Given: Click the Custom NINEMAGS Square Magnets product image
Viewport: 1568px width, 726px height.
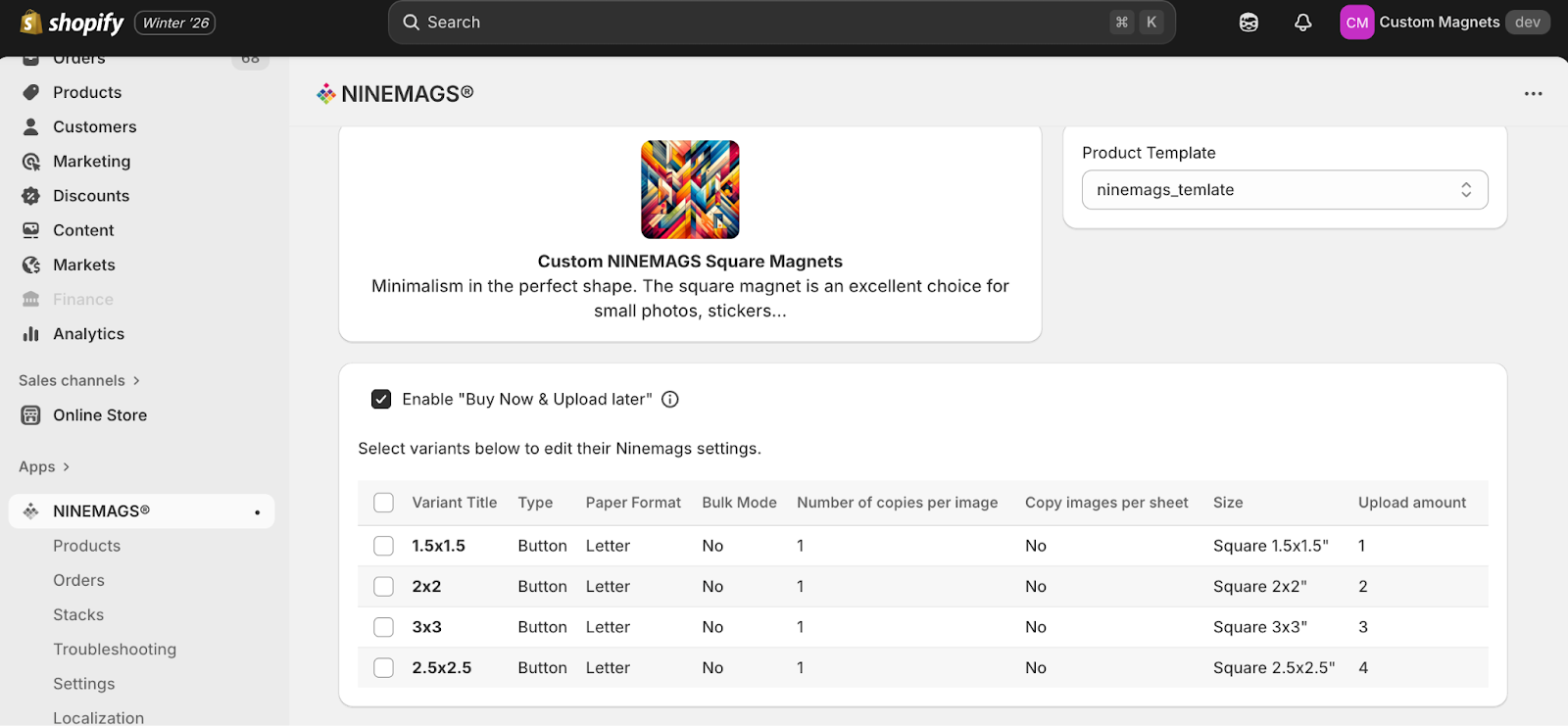Looking at the screenshot, I should (690, 189).
